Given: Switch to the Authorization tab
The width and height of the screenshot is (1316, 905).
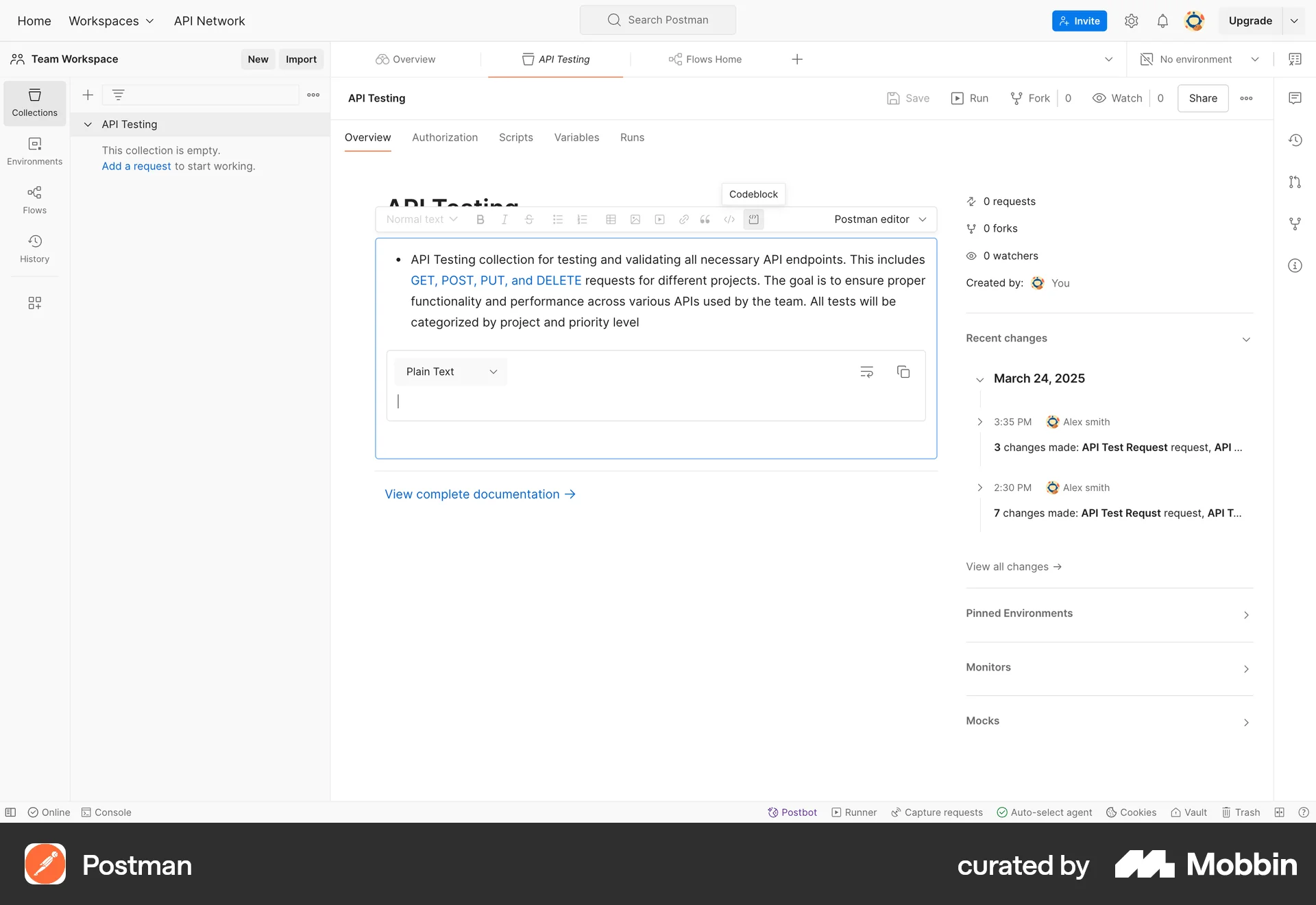Looking at the screenshot, I should click(x=444, y=137).
